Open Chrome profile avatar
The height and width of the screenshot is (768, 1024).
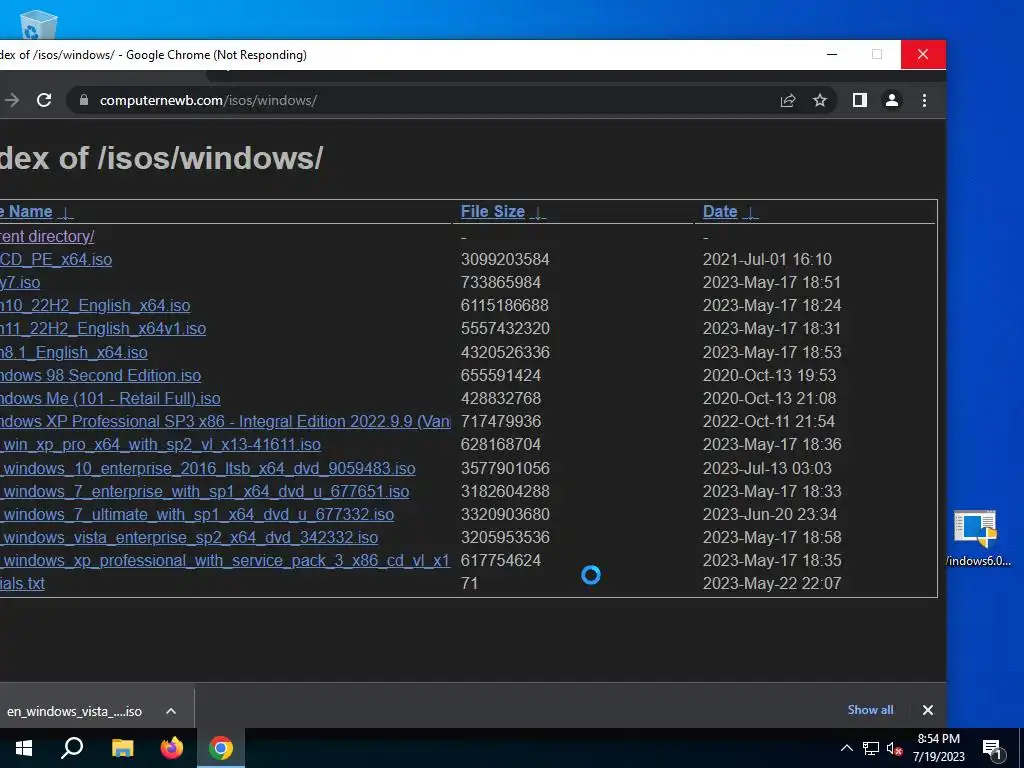(891, 100)
